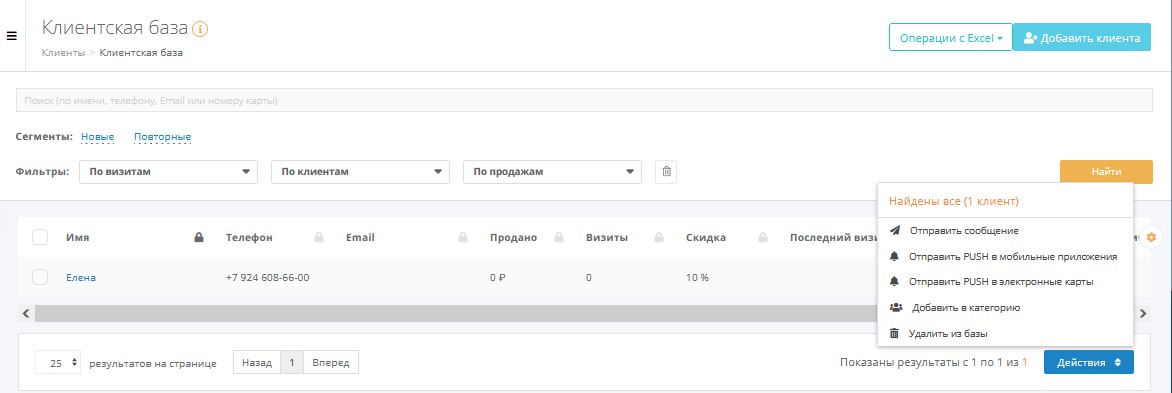This screenshot has height=393, width=1172.
Task: Click the lock icon beside Продано column
Action: tap(558, 238)
